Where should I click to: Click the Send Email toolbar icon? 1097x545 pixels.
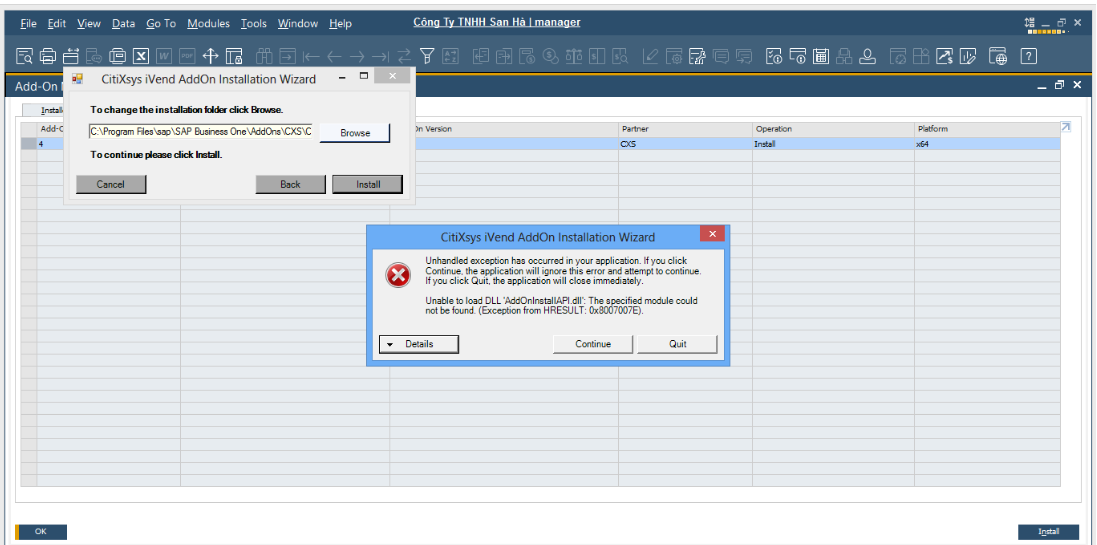pos(71,56)
